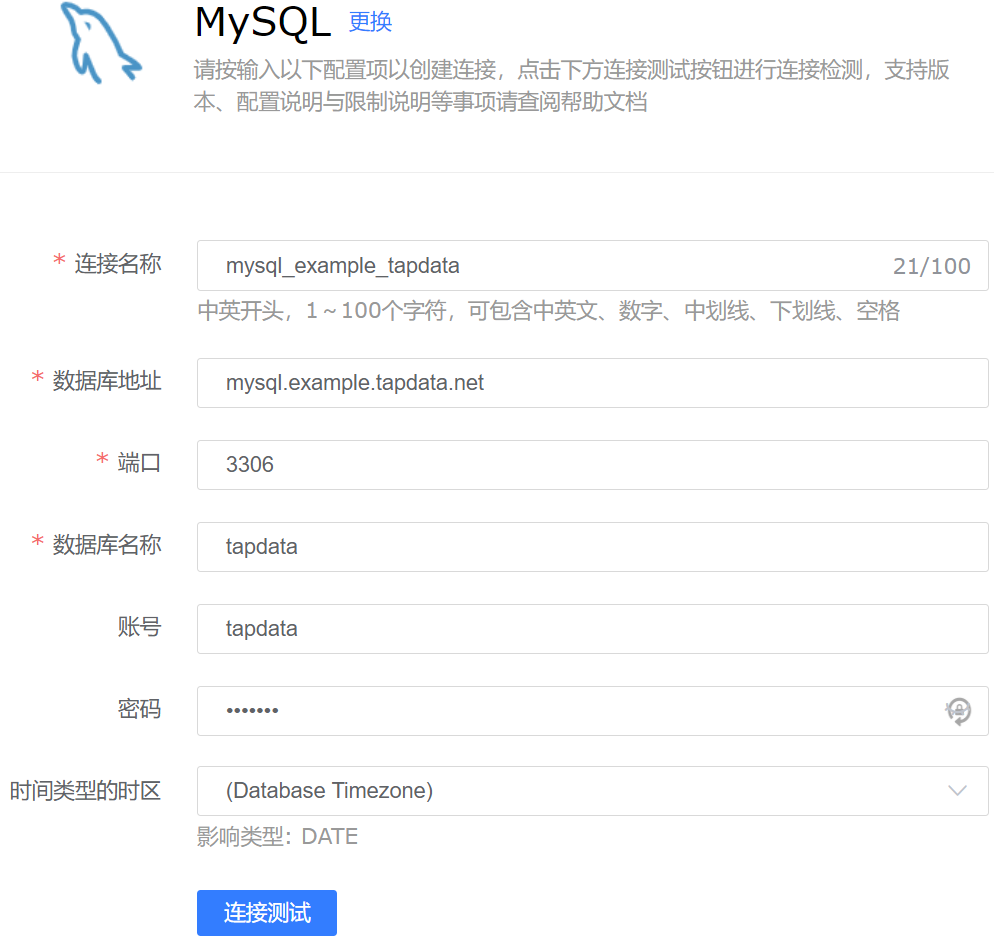994x939 pixels.
Task: Click the 连接名称 field label
Action: tap(118, 263)
